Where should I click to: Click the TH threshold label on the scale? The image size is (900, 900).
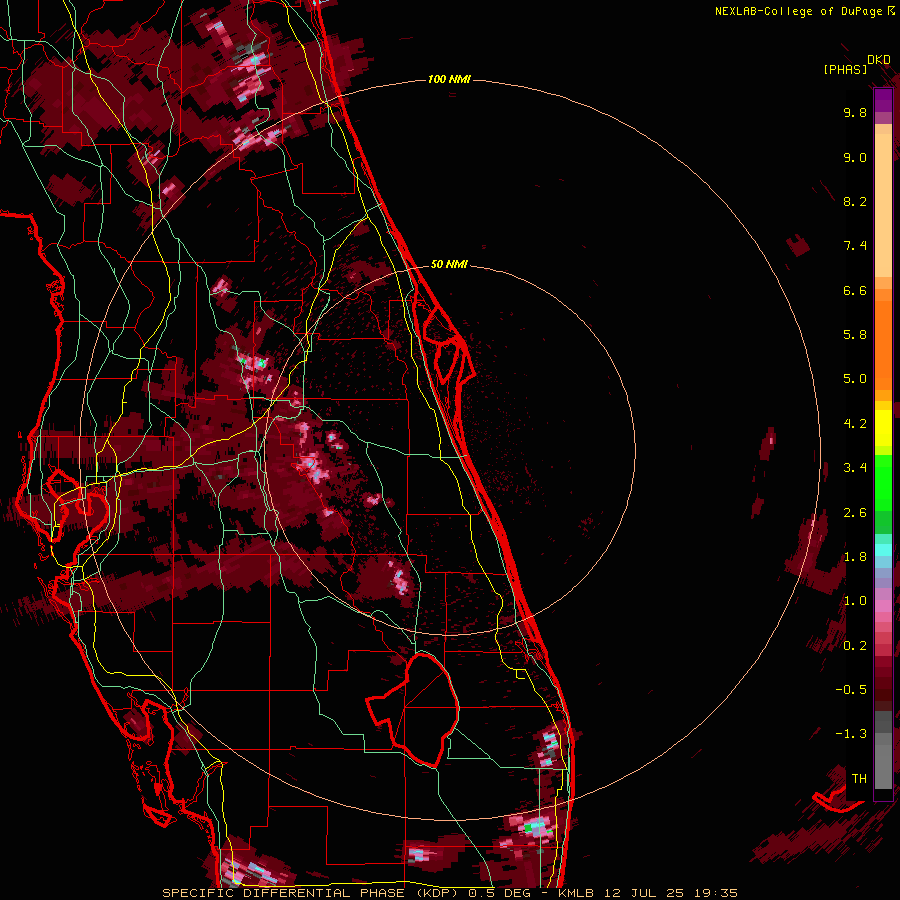coord(859,779)
